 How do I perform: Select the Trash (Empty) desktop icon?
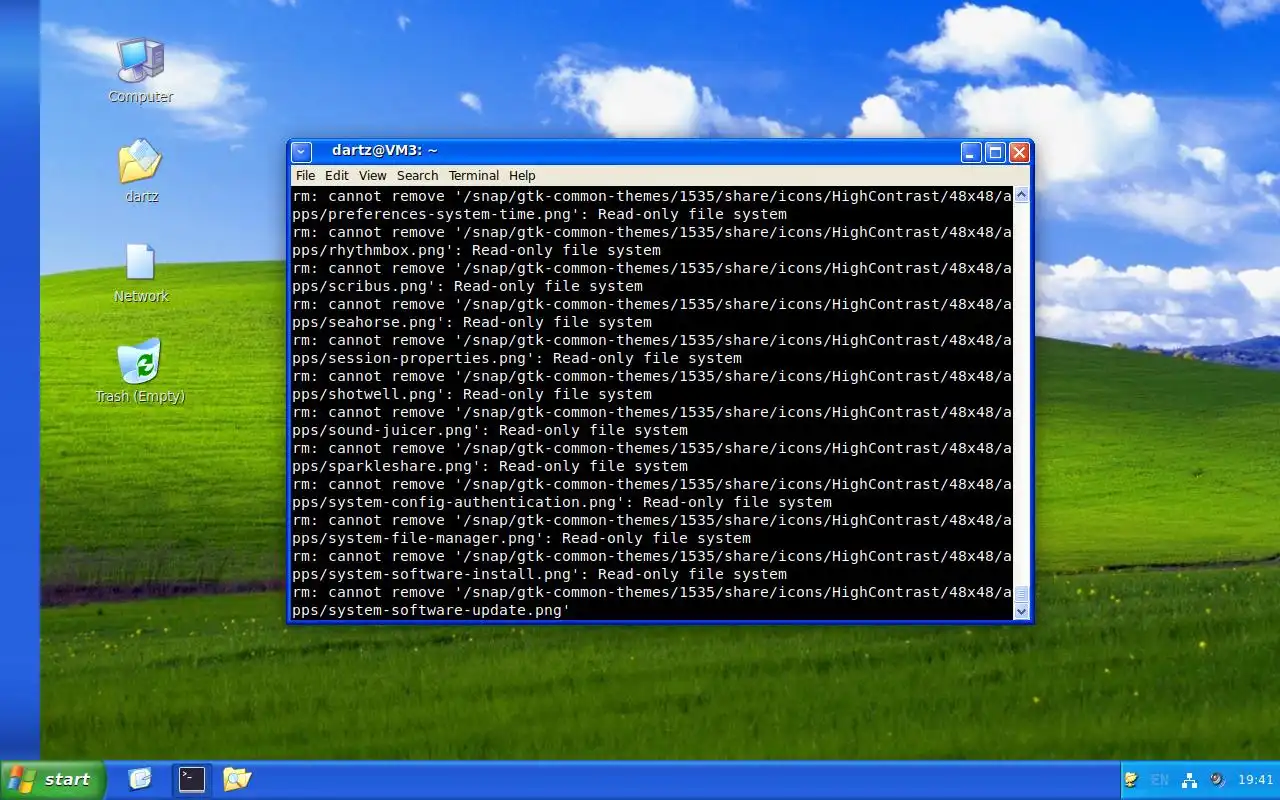coord(140,371)
